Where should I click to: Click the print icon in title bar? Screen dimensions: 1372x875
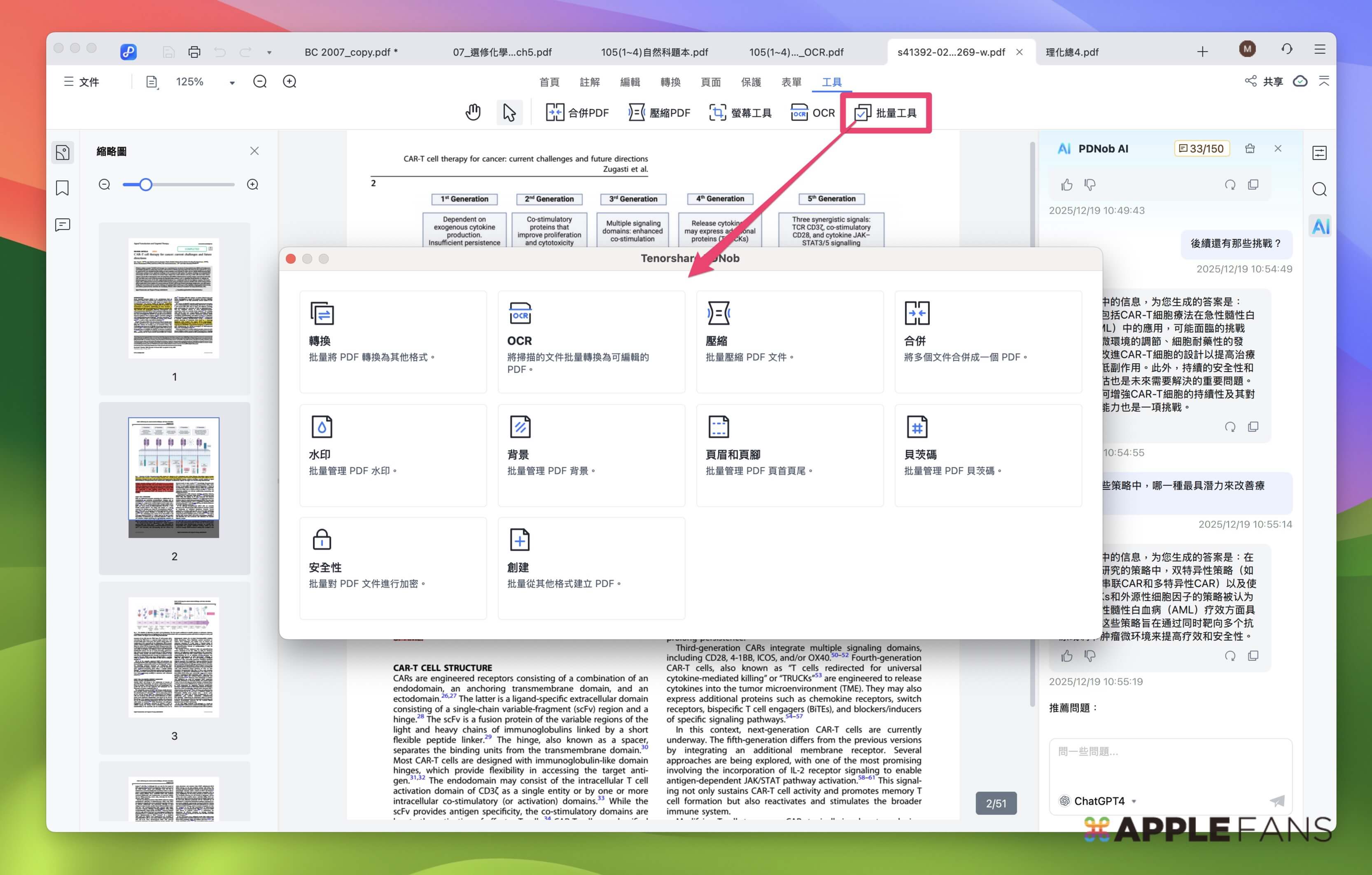[x=194, y=52]
